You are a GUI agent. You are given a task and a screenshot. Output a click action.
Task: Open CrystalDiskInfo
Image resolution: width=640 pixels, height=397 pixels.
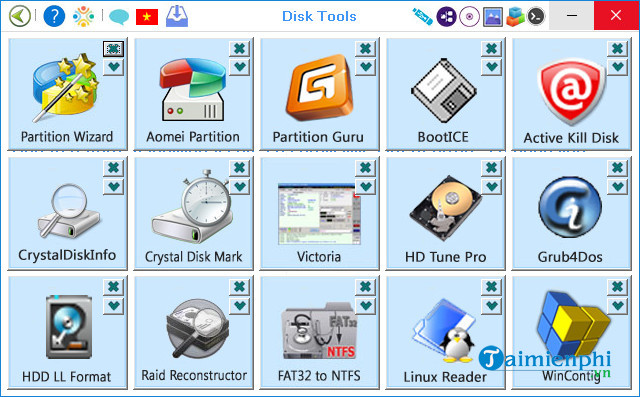tap(68, 211)
